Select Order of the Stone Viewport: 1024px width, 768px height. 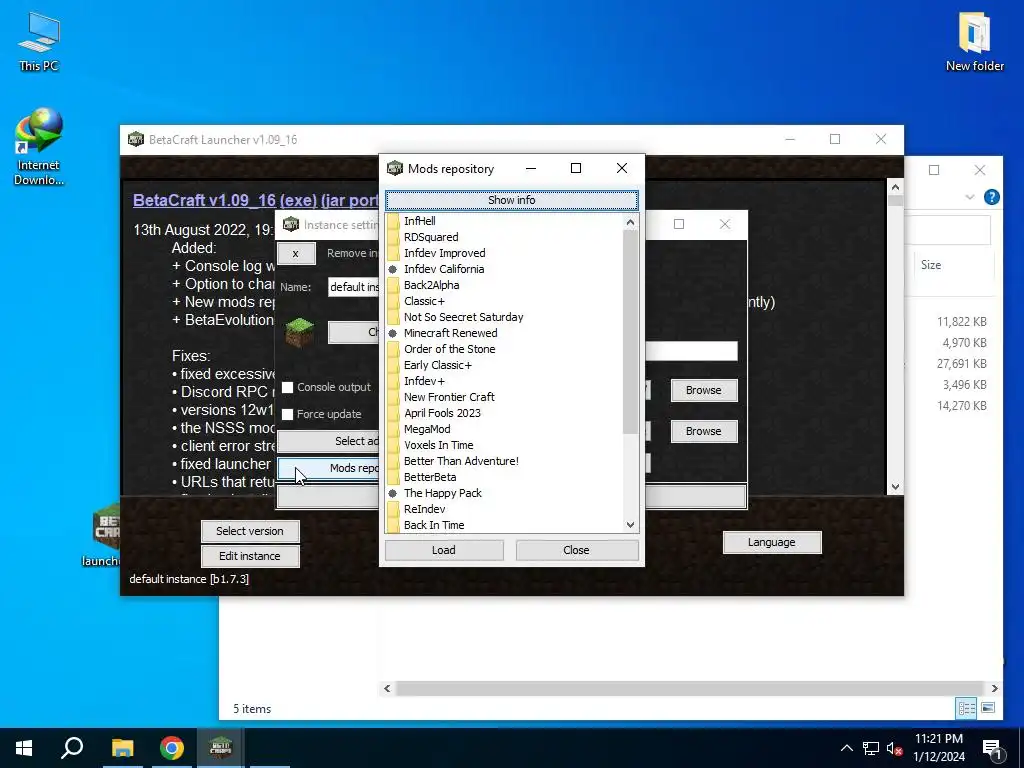[x=449, y=349]
